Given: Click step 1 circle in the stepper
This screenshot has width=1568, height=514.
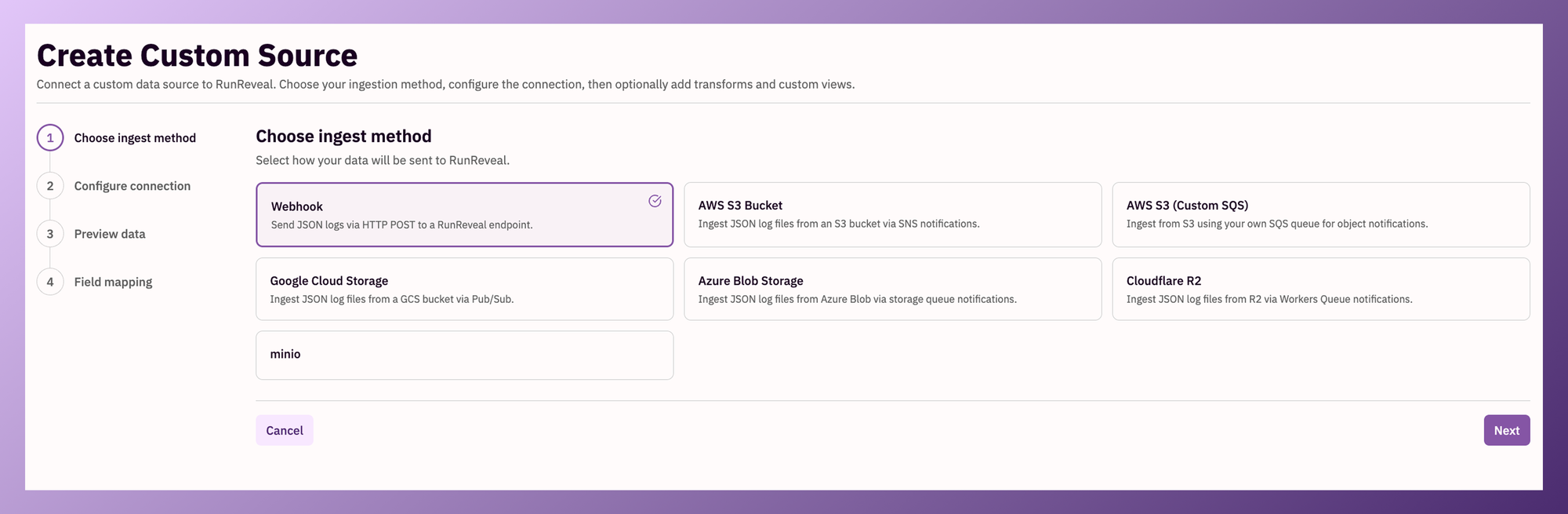Looking at the screenshot, I should (x=50, y=137).
